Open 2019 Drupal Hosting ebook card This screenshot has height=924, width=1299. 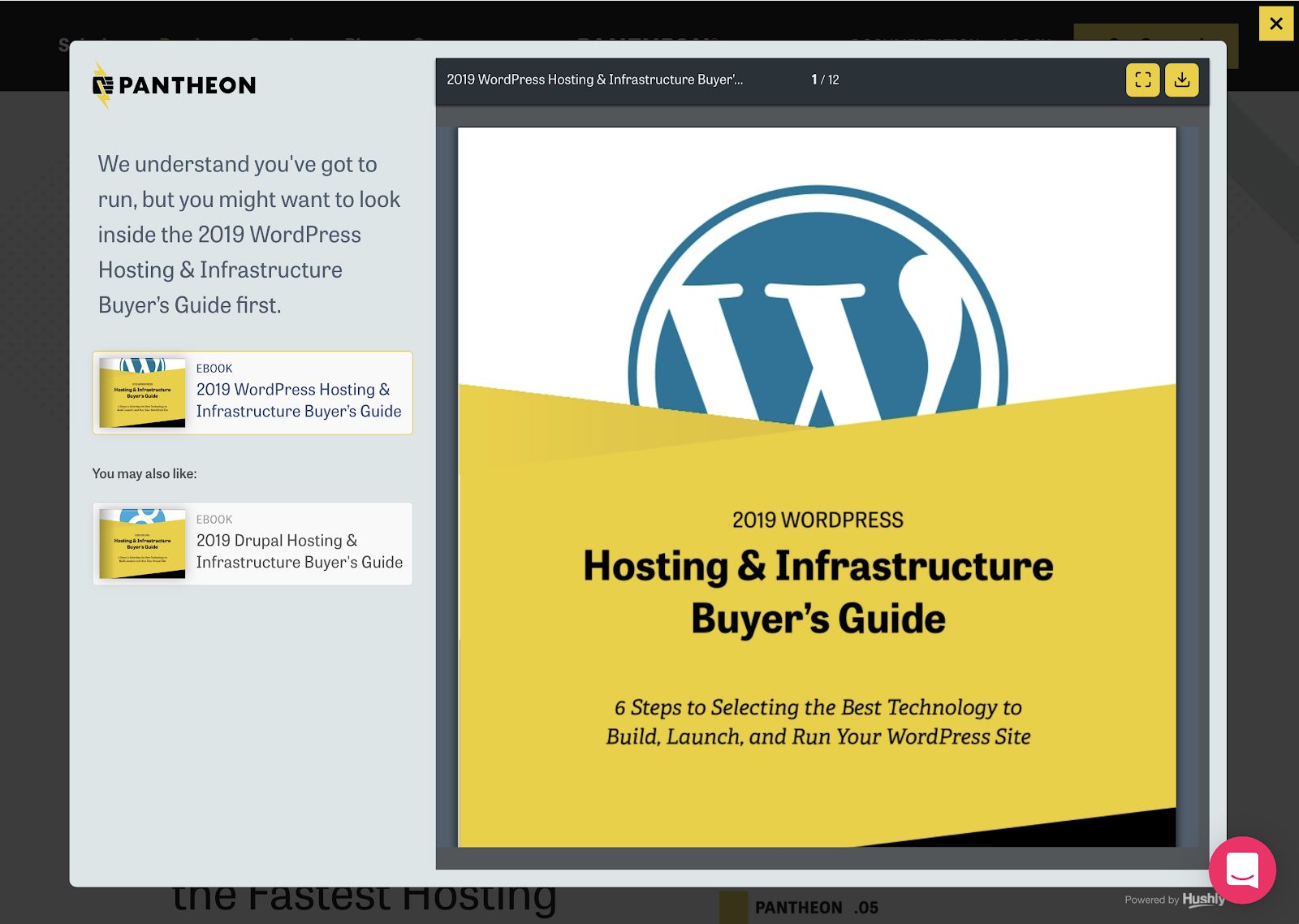(x=252, y=543)
